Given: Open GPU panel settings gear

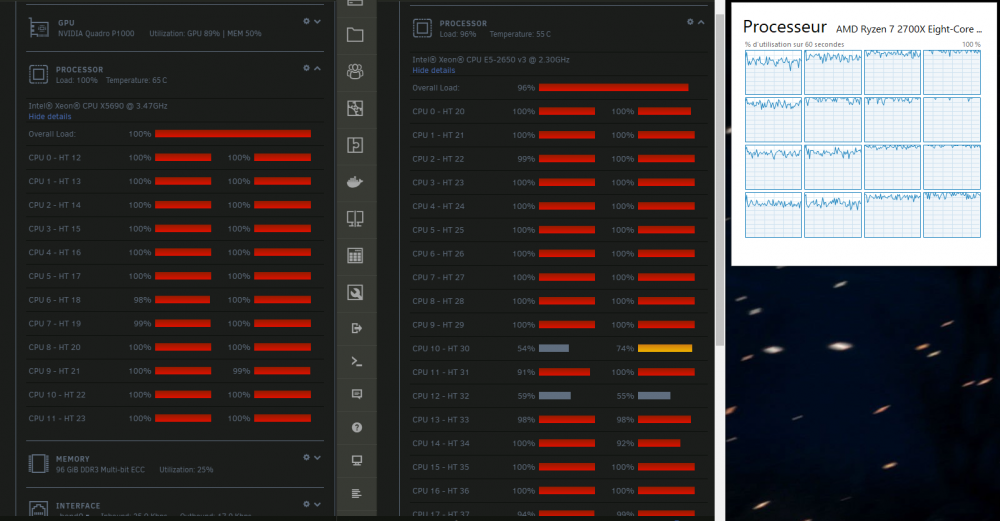Looking at the screenshot, I should tap(306, 21).
